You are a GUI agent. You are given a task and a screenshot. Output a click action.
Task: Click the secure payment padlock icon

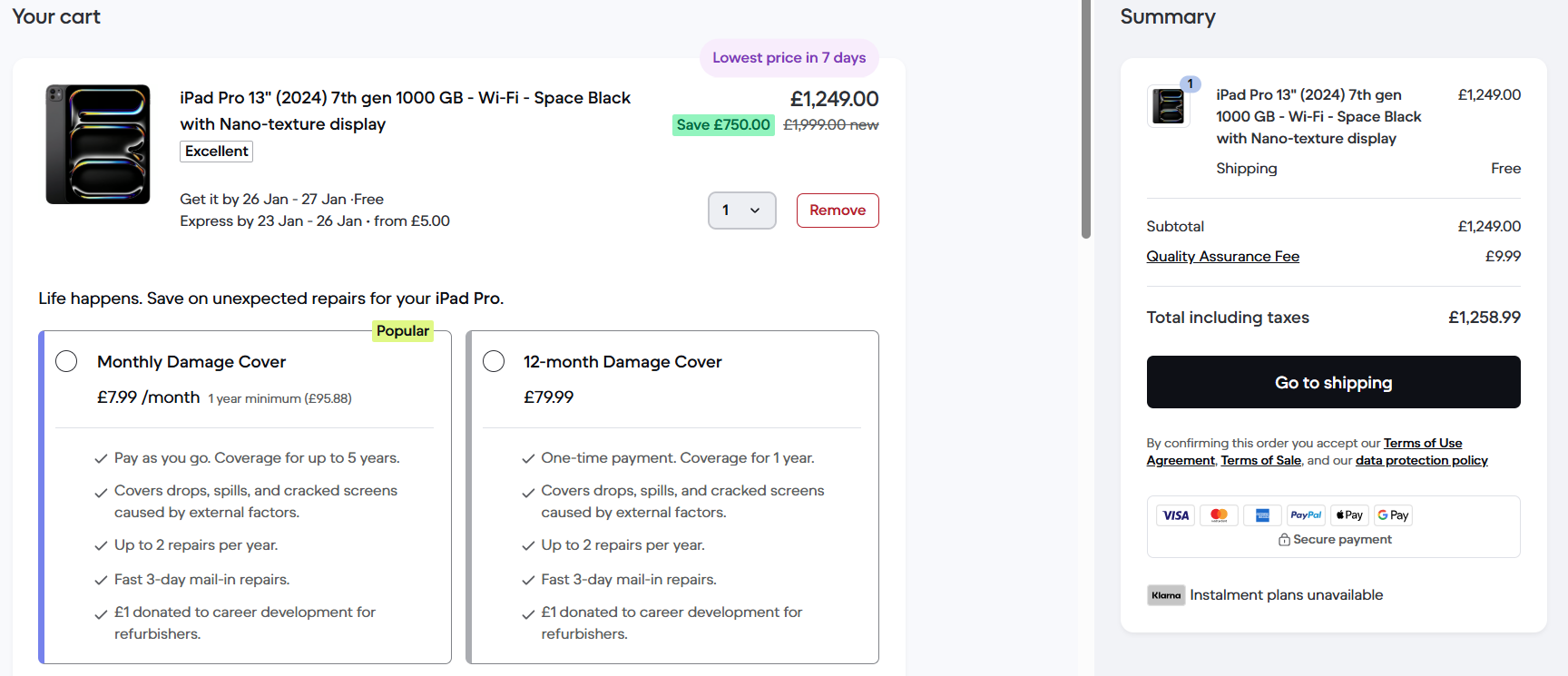[x=1284, y=540]
